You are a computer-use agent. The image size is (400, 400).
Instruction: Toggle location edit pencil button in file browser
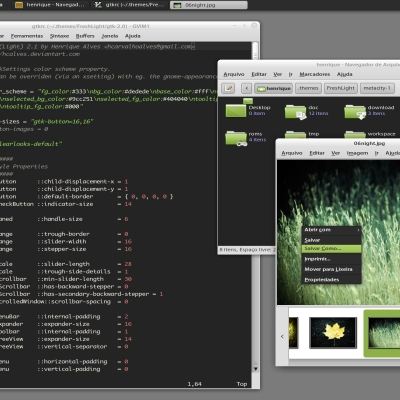(x=229, y=88)
